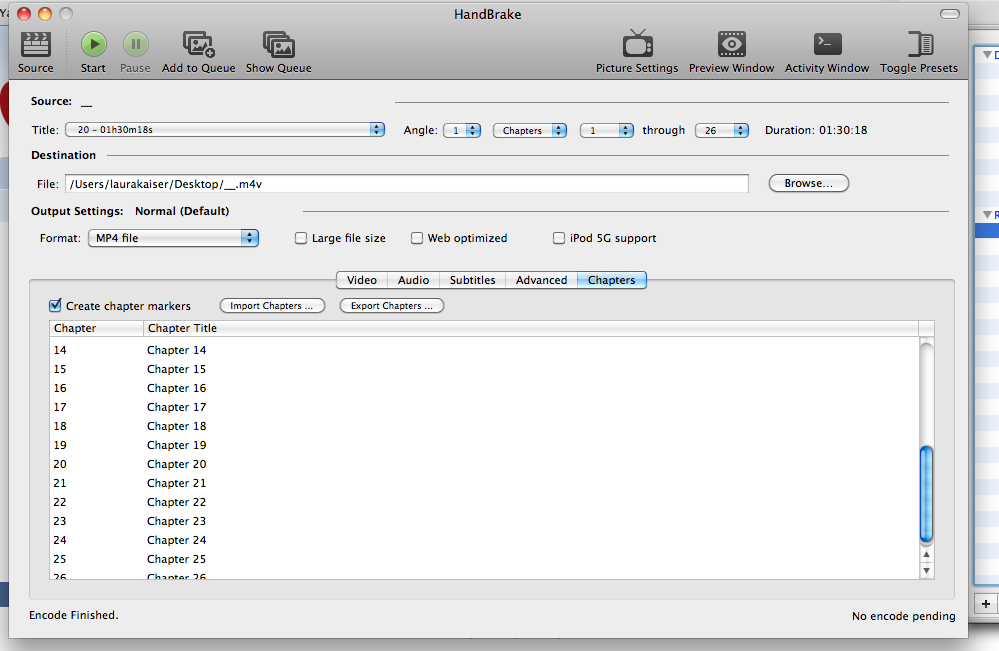
Task: Open the end chapter dropdown showing 26
Action: [x=722, y=130]
